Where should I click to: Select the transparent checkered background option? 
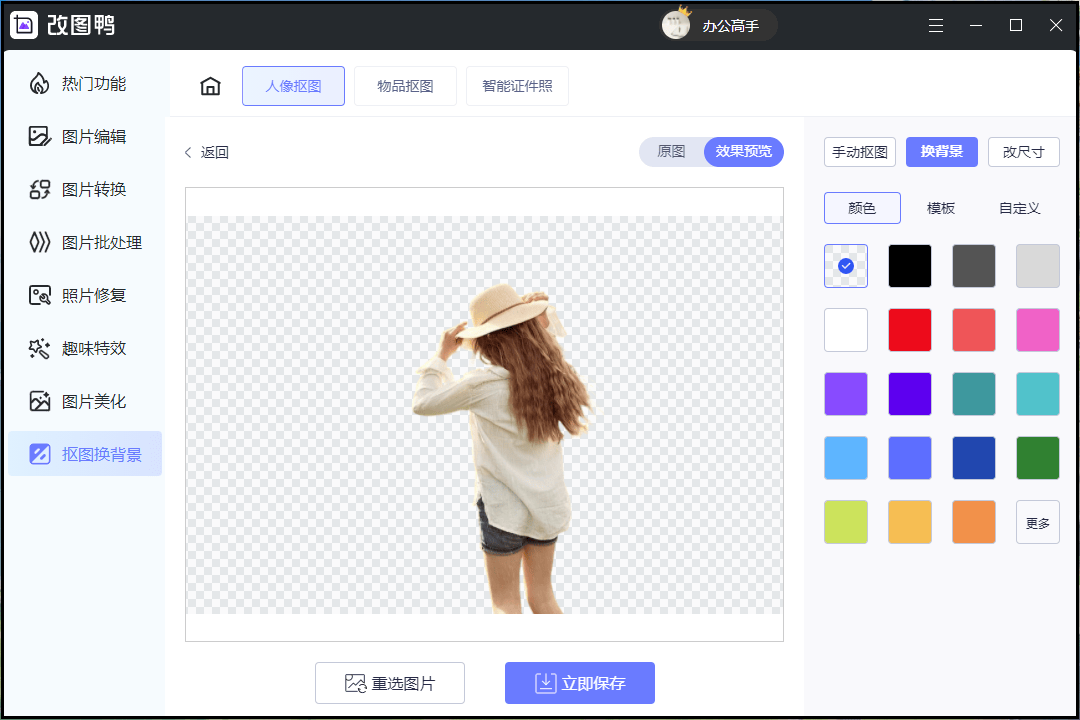846,266
